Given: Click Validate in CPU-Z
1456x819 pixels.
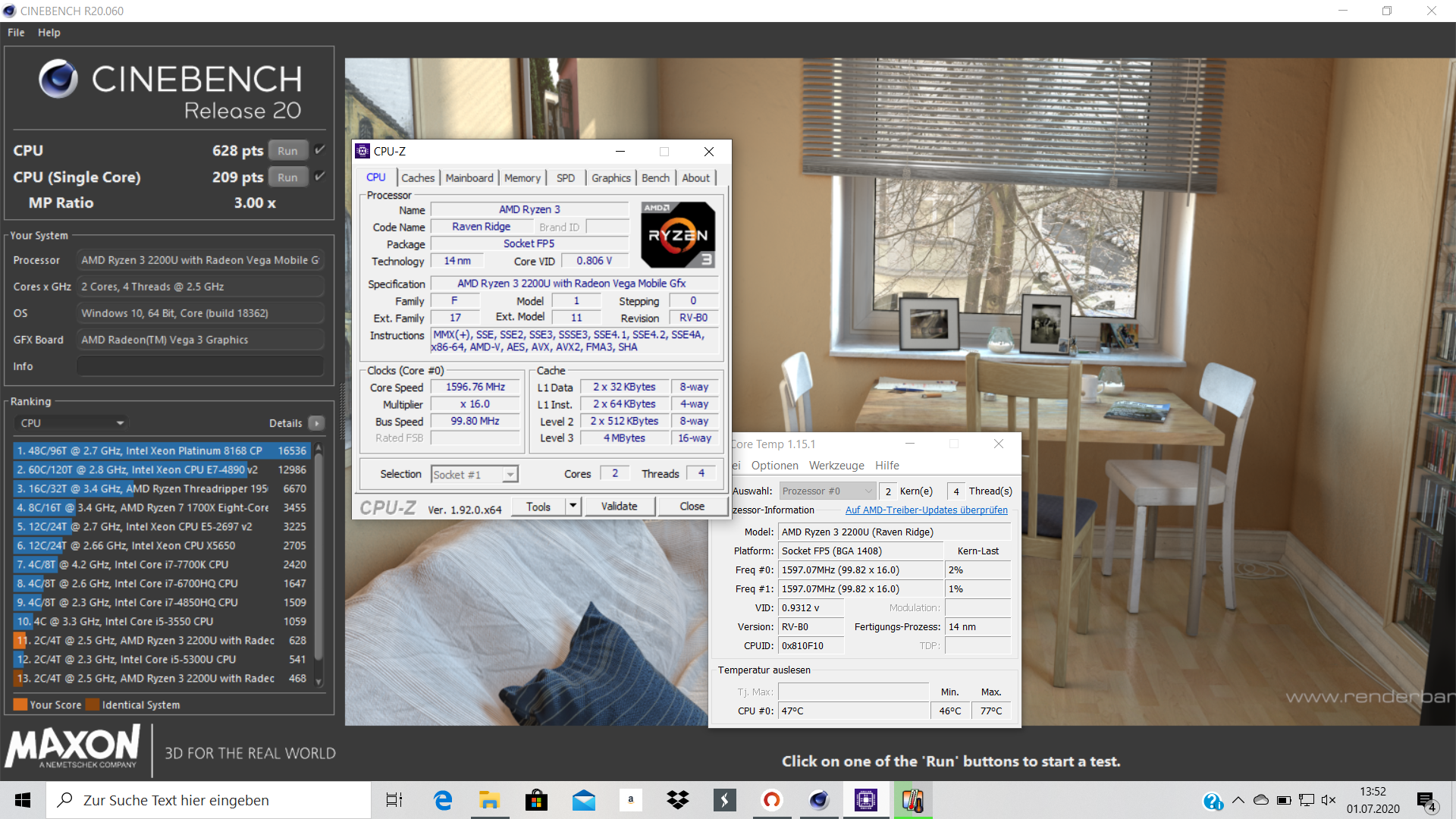Looking at the screenshot, I should pyautogui.click(x=620, y=507).
